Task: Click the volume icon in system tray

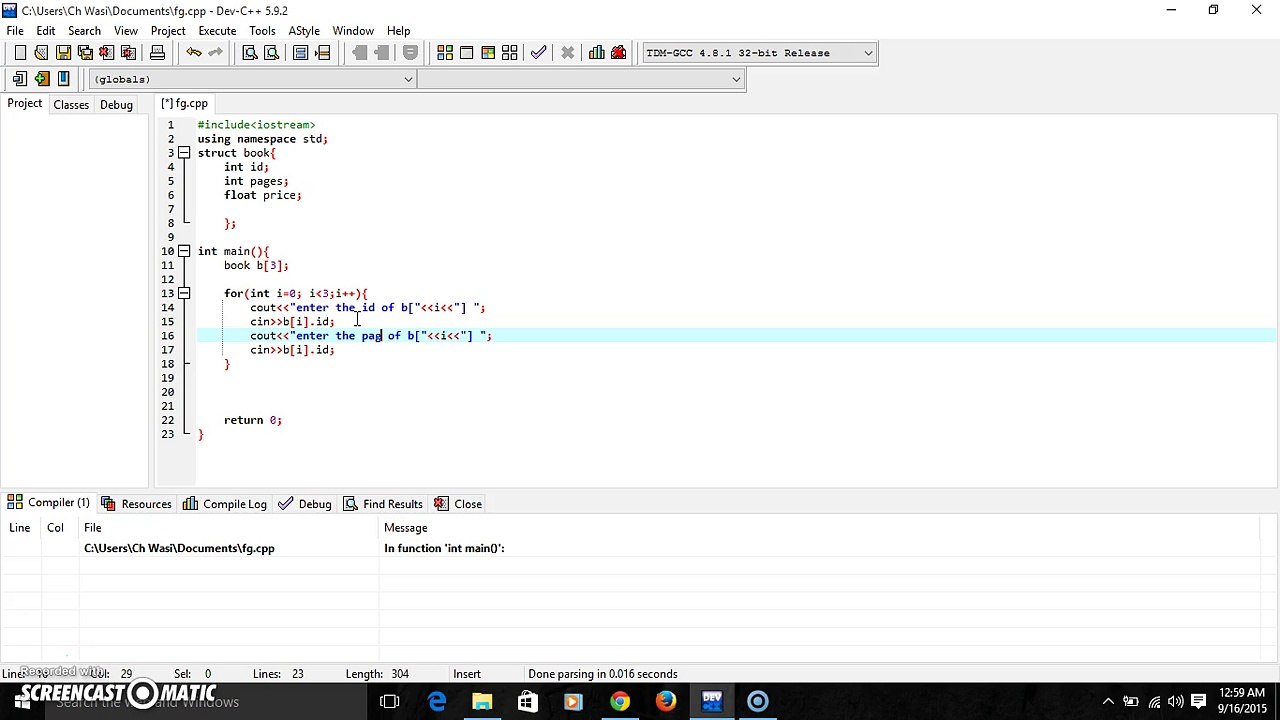Action: tap(1177, 702)
